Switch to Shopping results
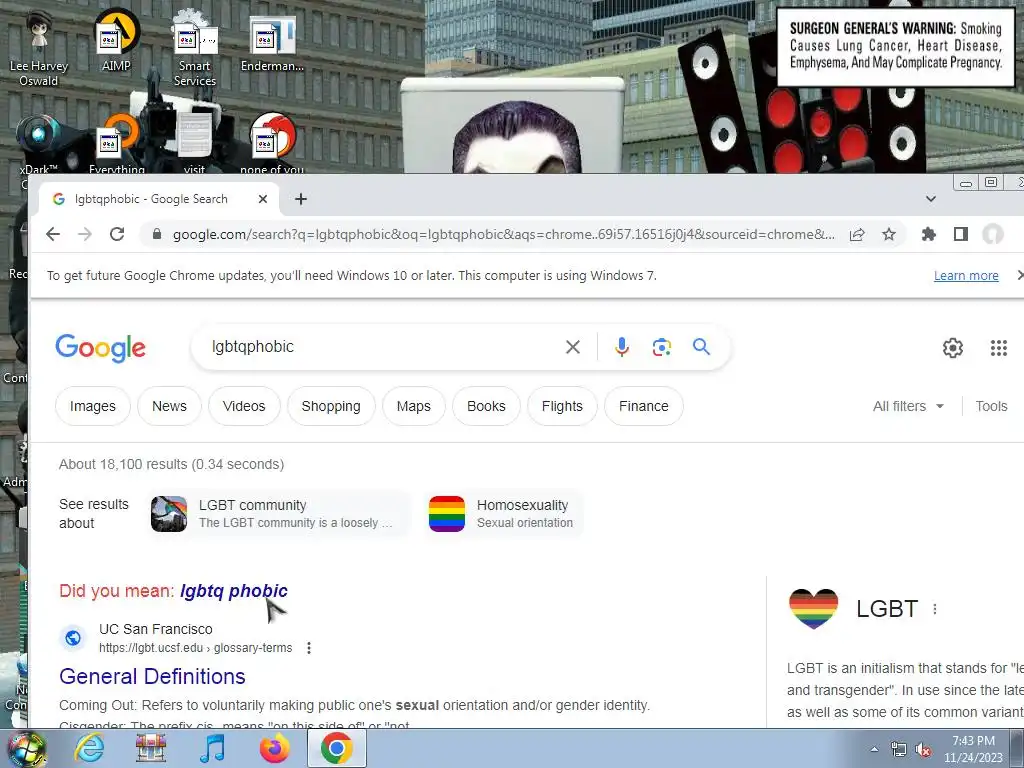 [331, 406]
